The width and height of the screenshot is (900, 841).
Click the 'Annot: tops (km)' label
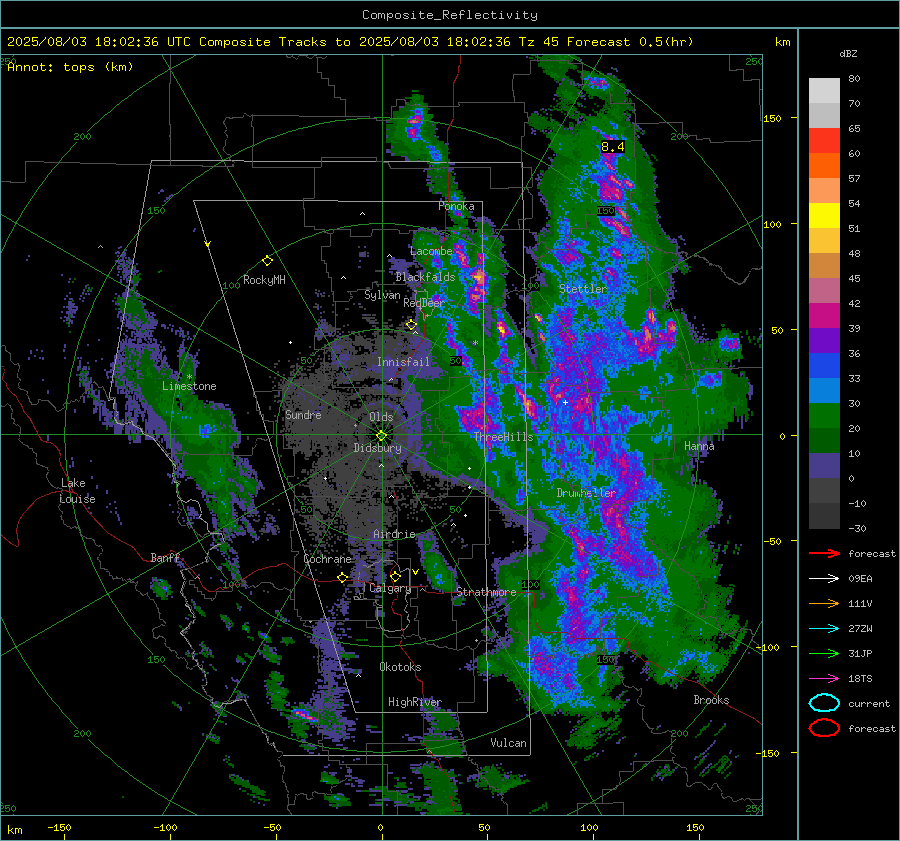click(70, 67)
